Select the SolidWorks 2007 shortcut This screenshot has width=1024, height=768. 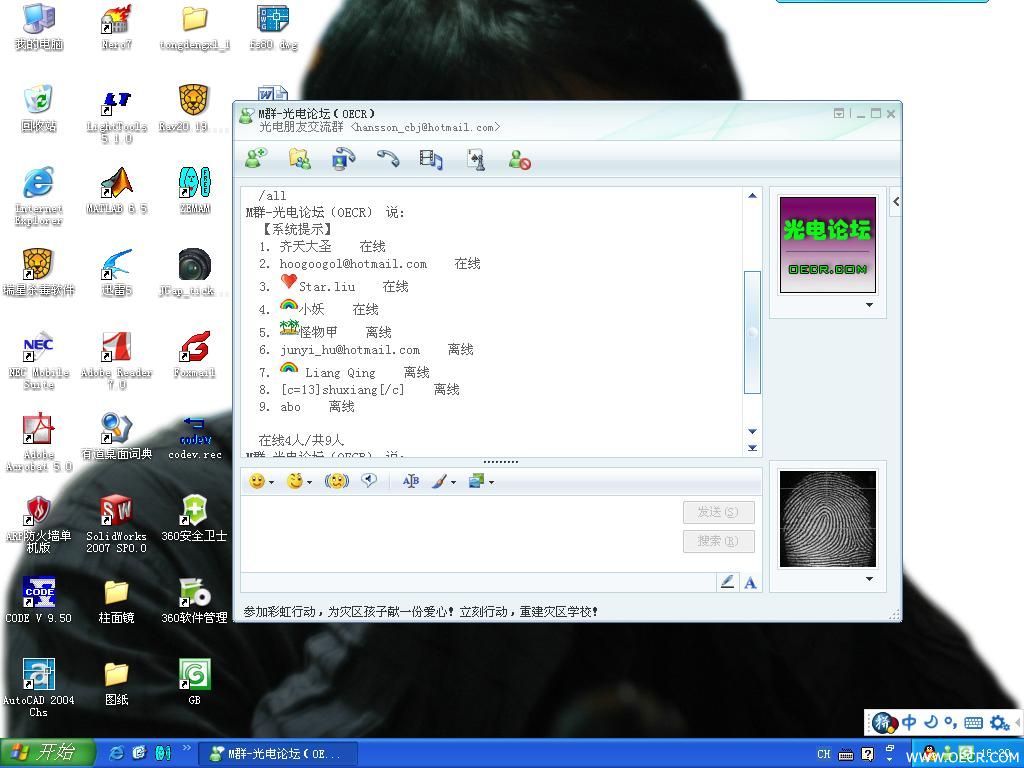pyautogui.click(x=116, y=524)
